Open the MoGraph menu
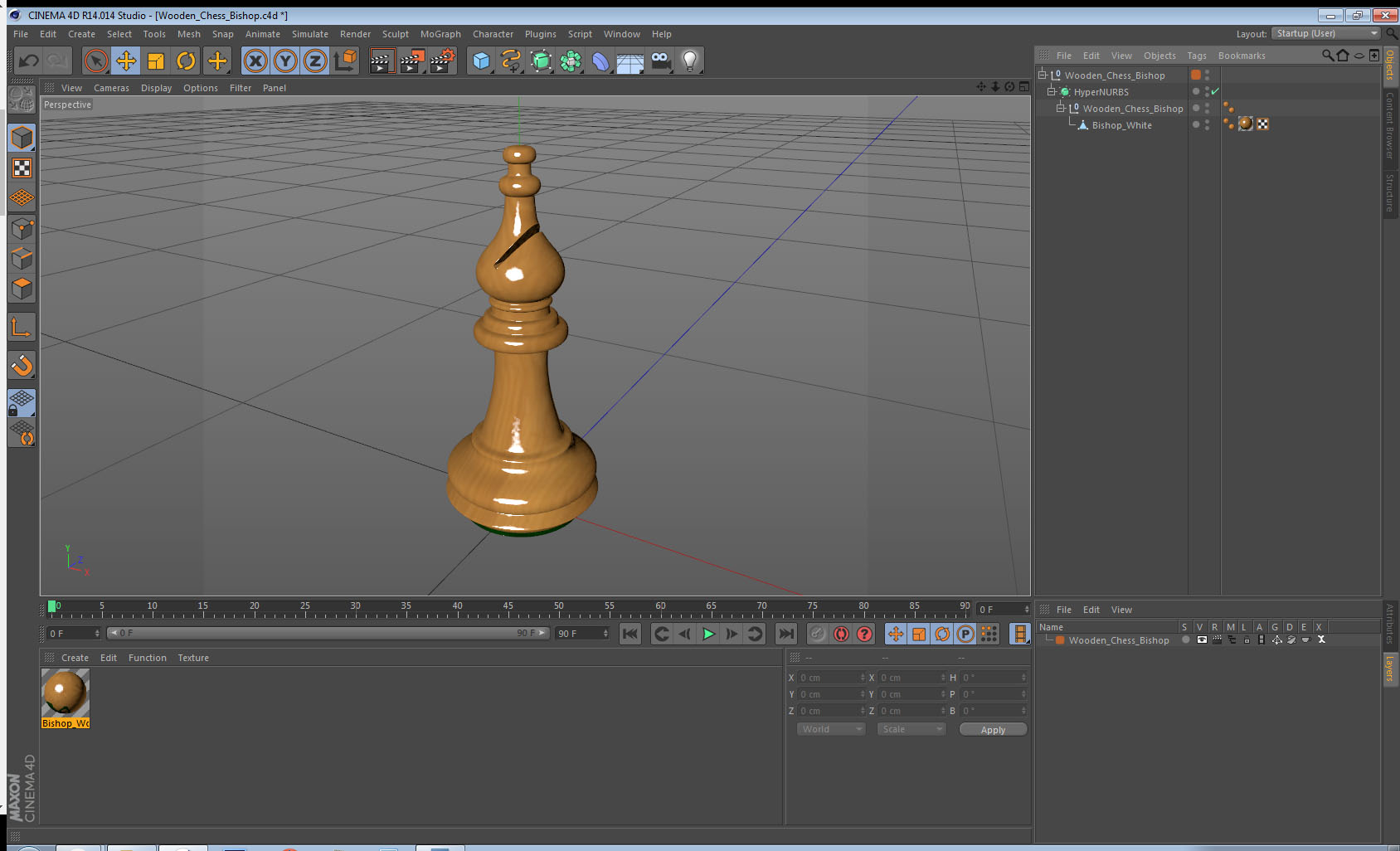Viewport: 1400px width, 851px height. (x=440, y=34)
